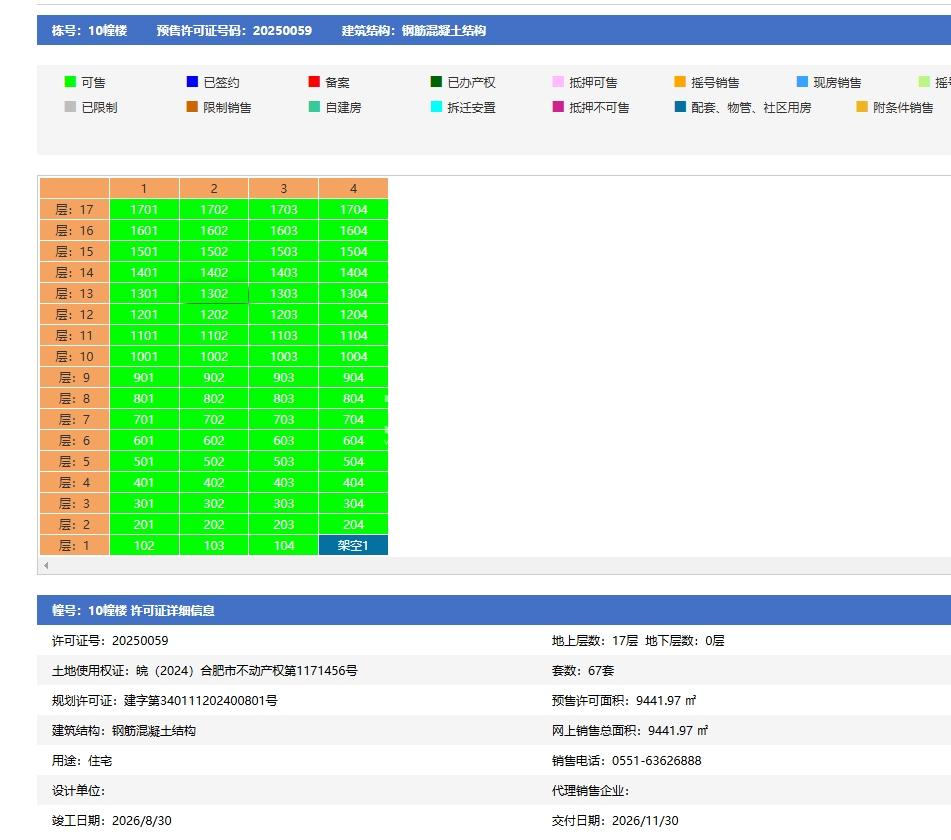The width and height of the screenshot is (951, 840).
Task: Click the 竣工日期: 2026/8/30 line
Action: pyautogui.click(x=112, y=821)
